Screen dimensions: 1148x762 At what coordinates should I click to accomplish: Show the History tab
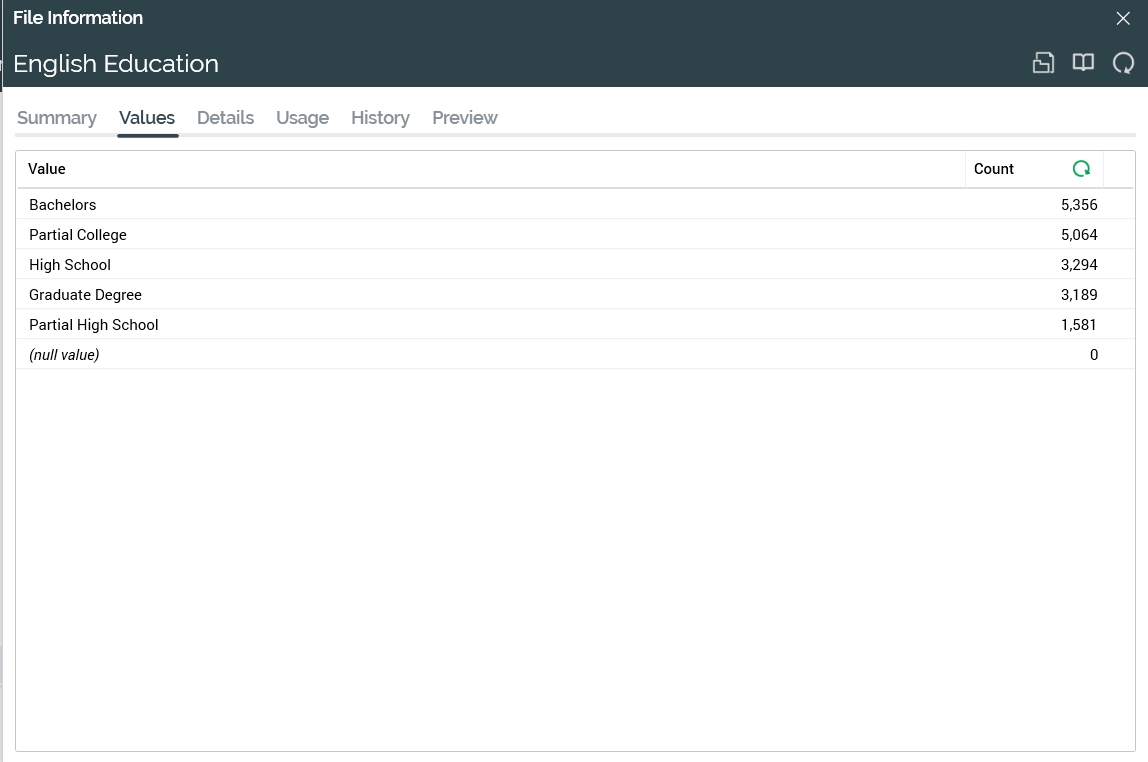(x=380, y=118)
